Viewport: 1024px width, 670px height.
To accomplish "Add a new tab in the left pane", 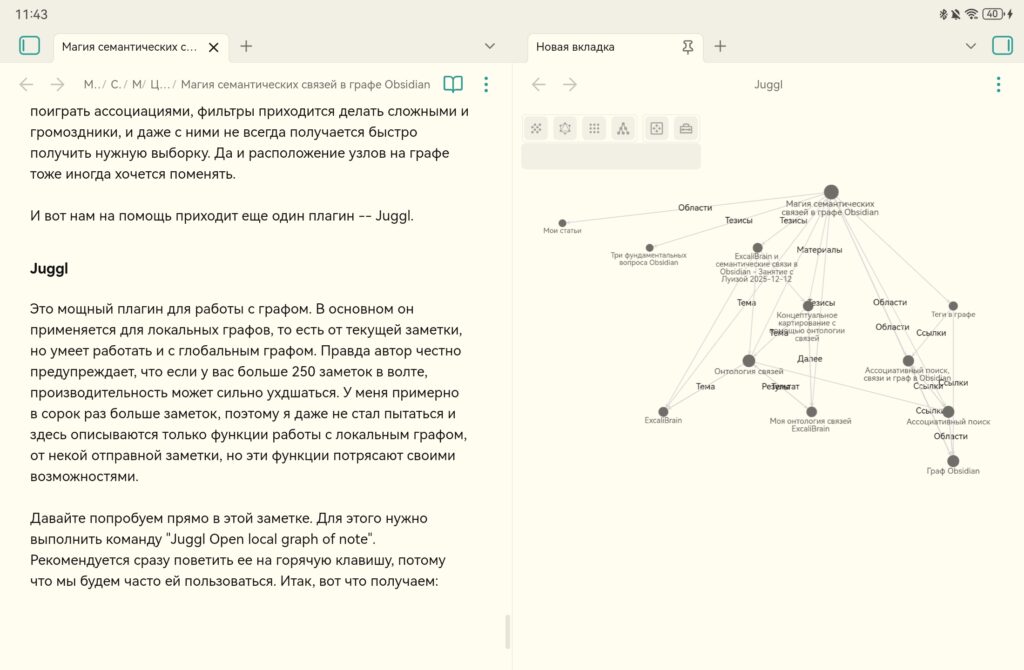I will (x=246, y=46).
